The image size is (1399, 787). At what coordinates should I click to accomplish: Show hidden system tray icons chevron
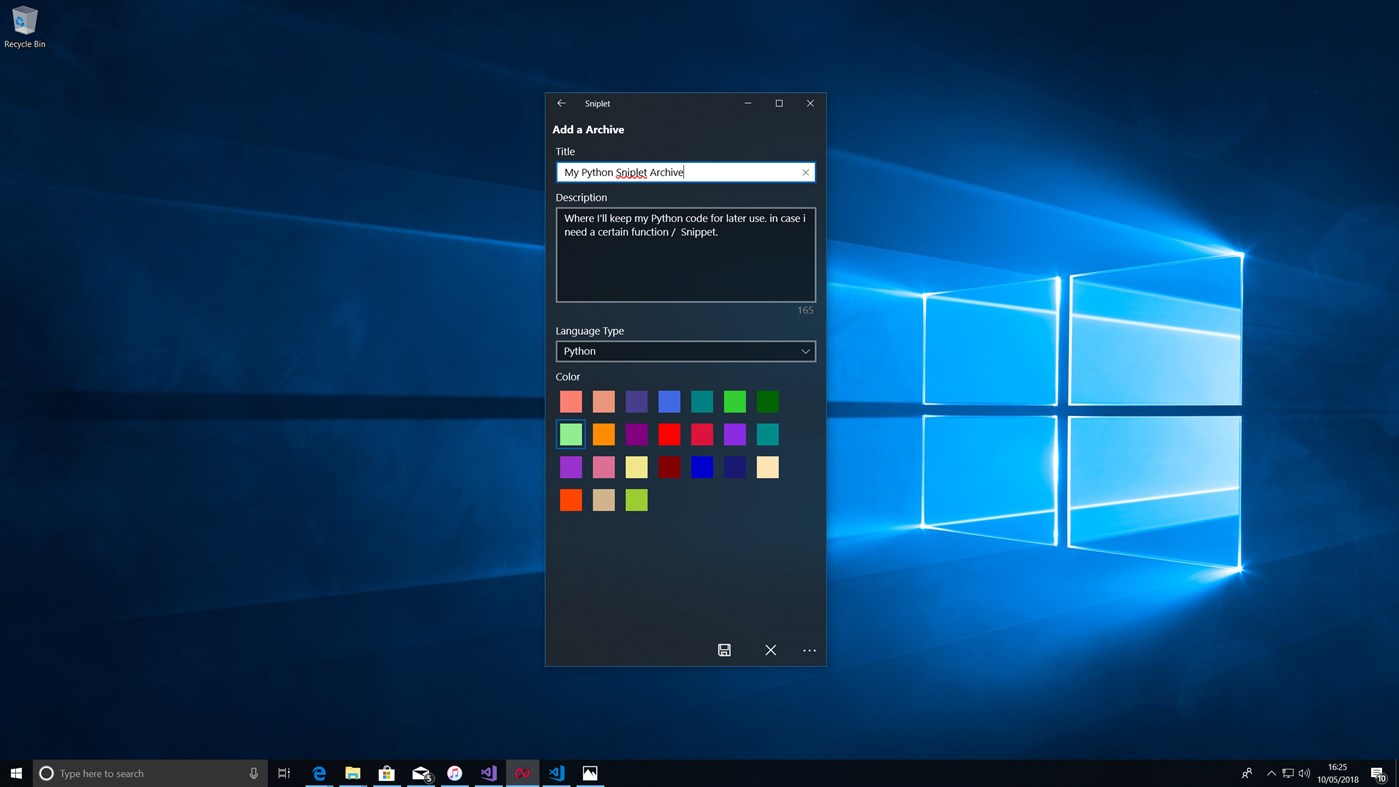(1271, 773)
